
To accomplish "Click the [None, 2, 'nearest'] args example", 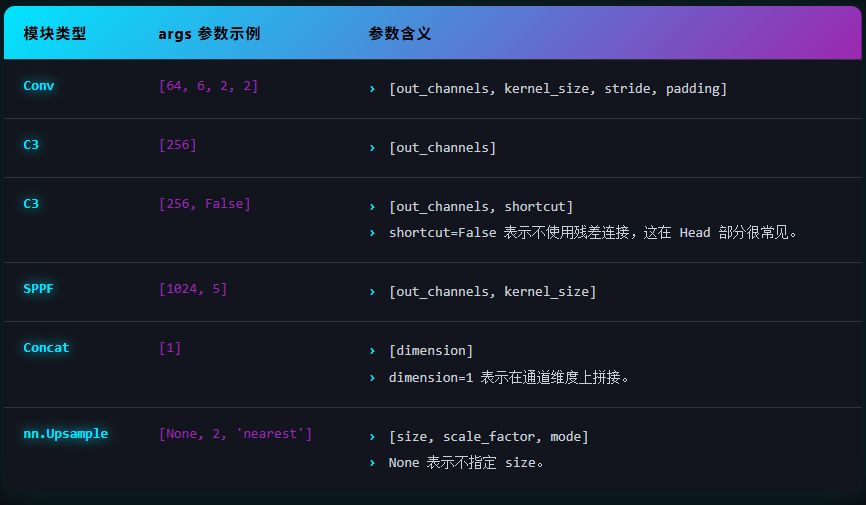I will pyautogui.click(x=235, y=434).
